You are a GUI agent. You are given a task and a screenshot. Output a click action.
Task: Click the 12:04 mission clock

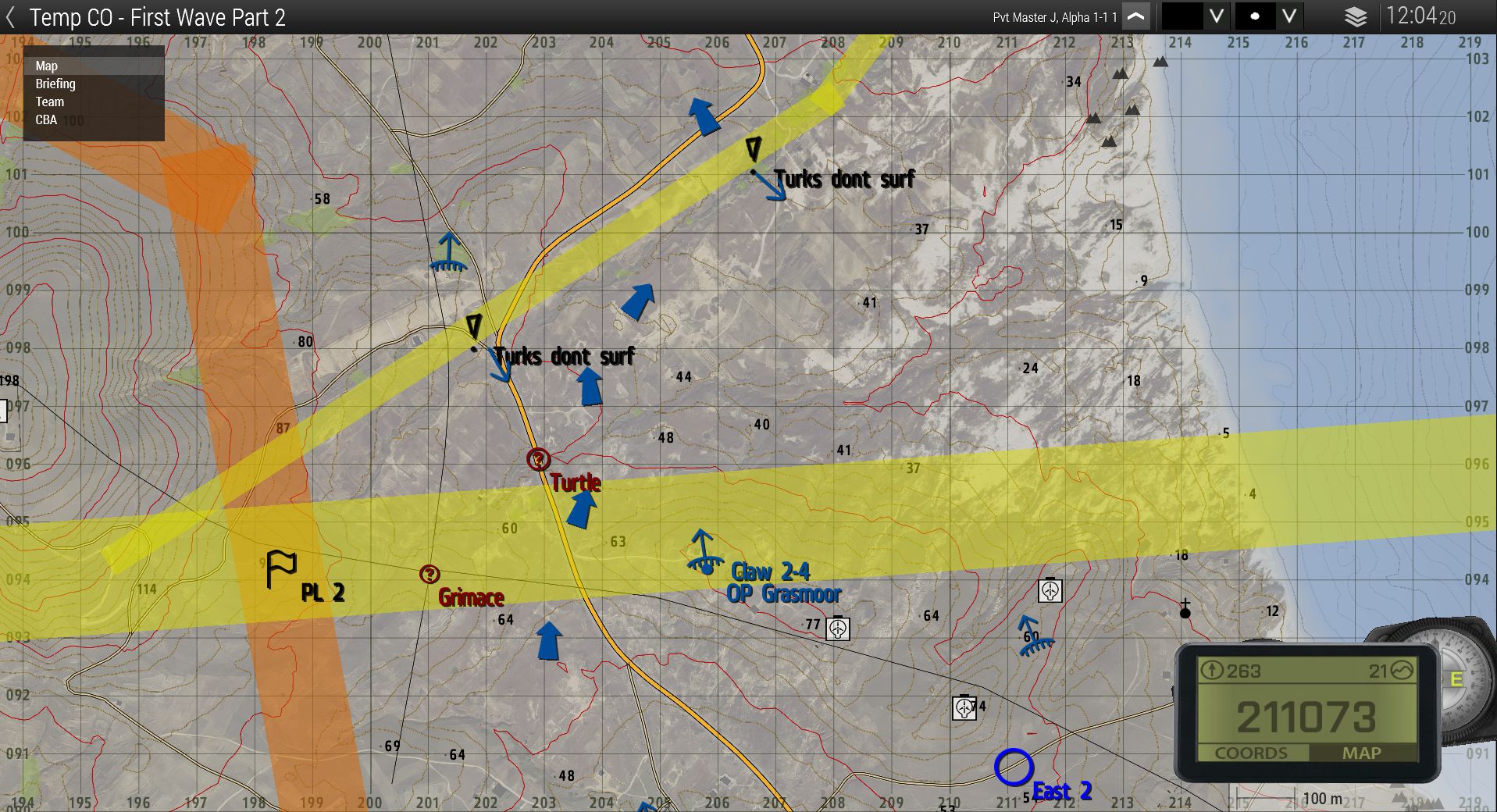1420,16
